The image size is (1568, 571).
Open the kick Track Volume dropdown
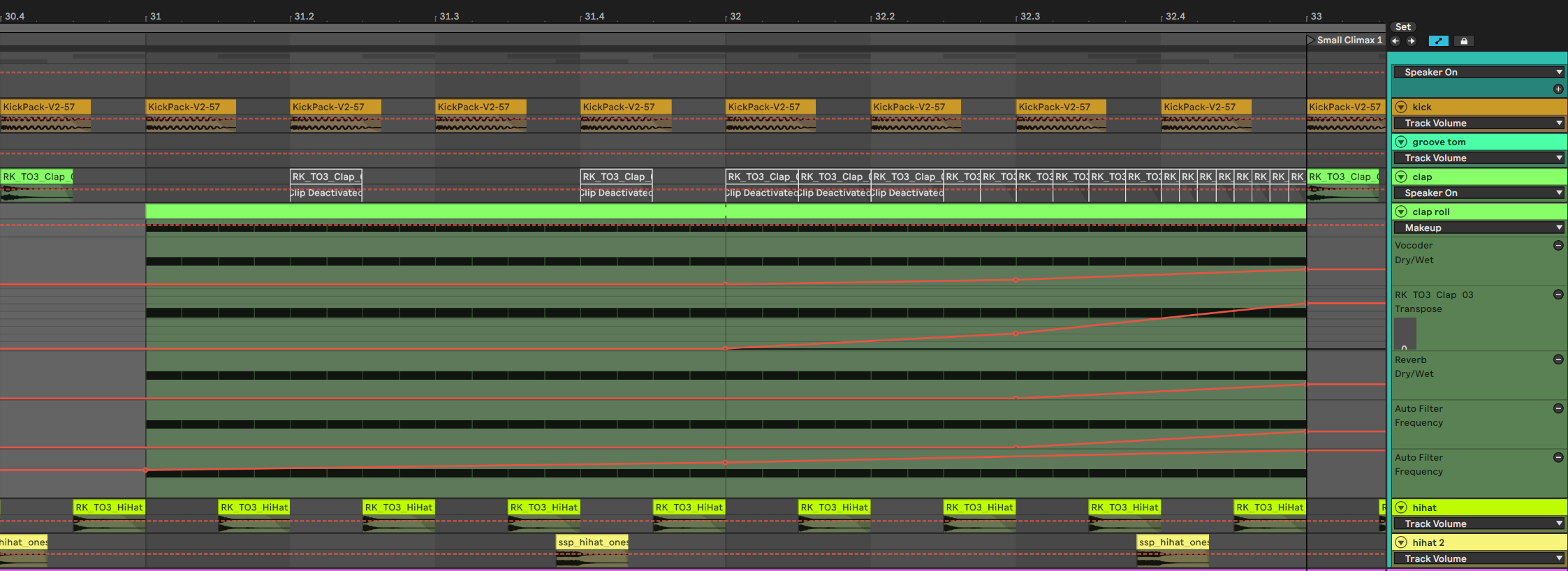pyautogui.click(x=1479, y=124)
